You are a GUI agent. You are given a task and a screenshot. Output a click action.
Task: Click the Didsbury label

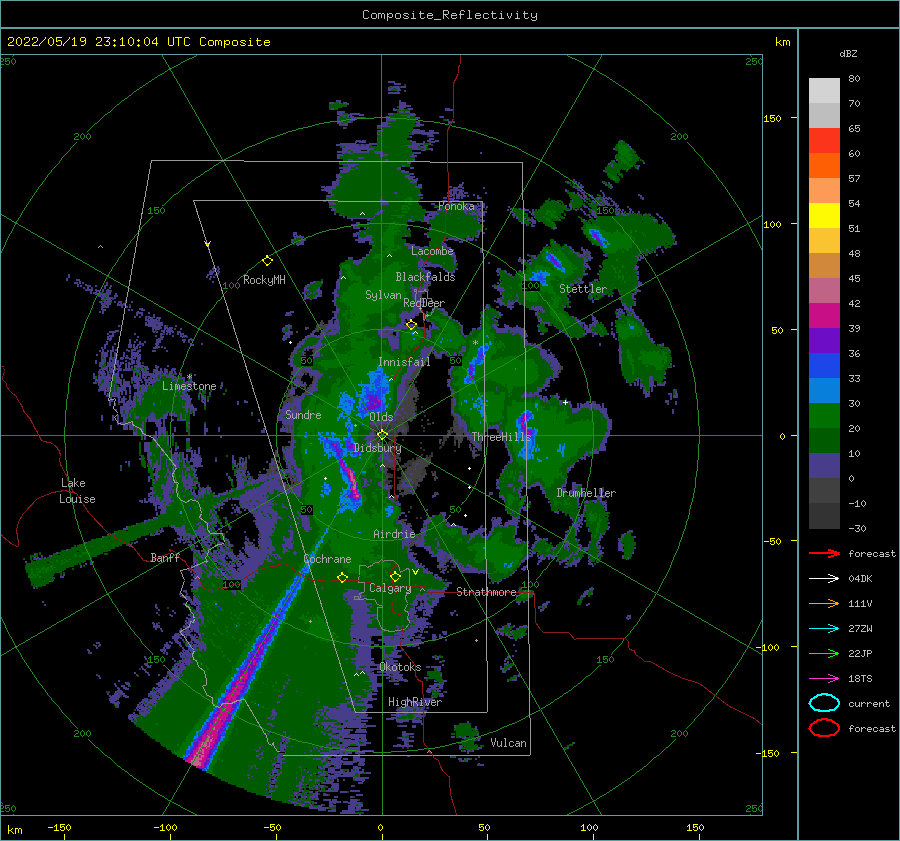[377, 448]
